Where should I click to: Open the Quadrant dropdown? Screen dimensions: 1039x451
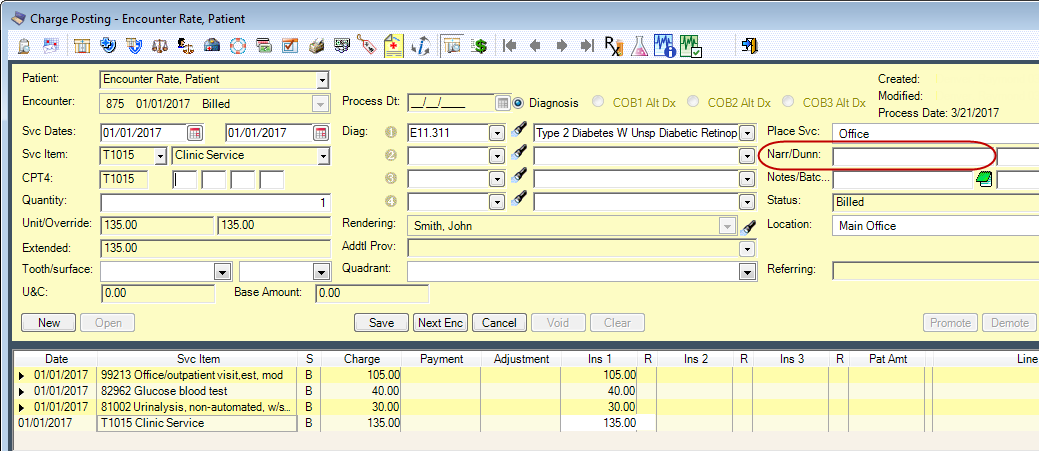coord(747,272)
